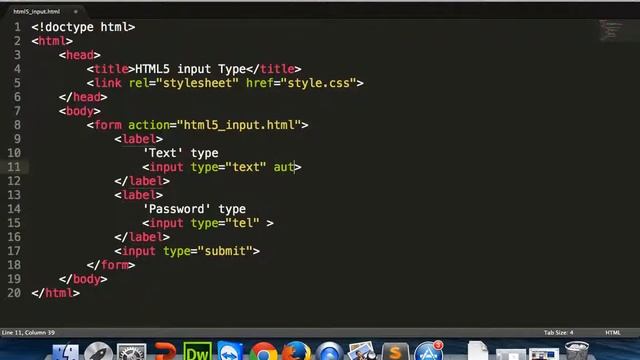640x360 pixels.
Task: Open System Preferences gear in dock
Action: pyautogui.click(x=131, y=352)
